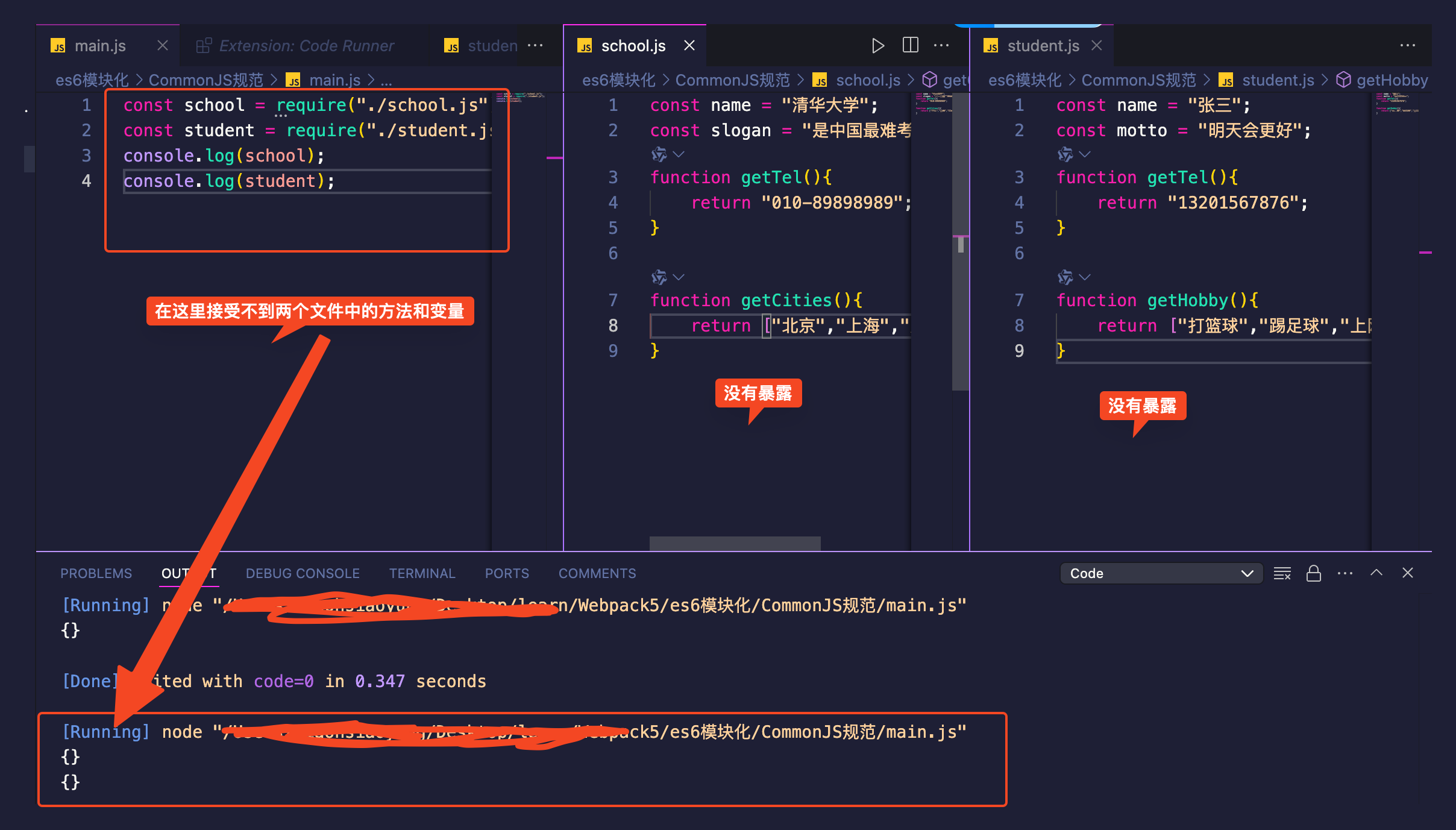This screenshot has height=830, width=1456.
Task: Click the AI code lens icon above getCities
Action: pos(659,277)
